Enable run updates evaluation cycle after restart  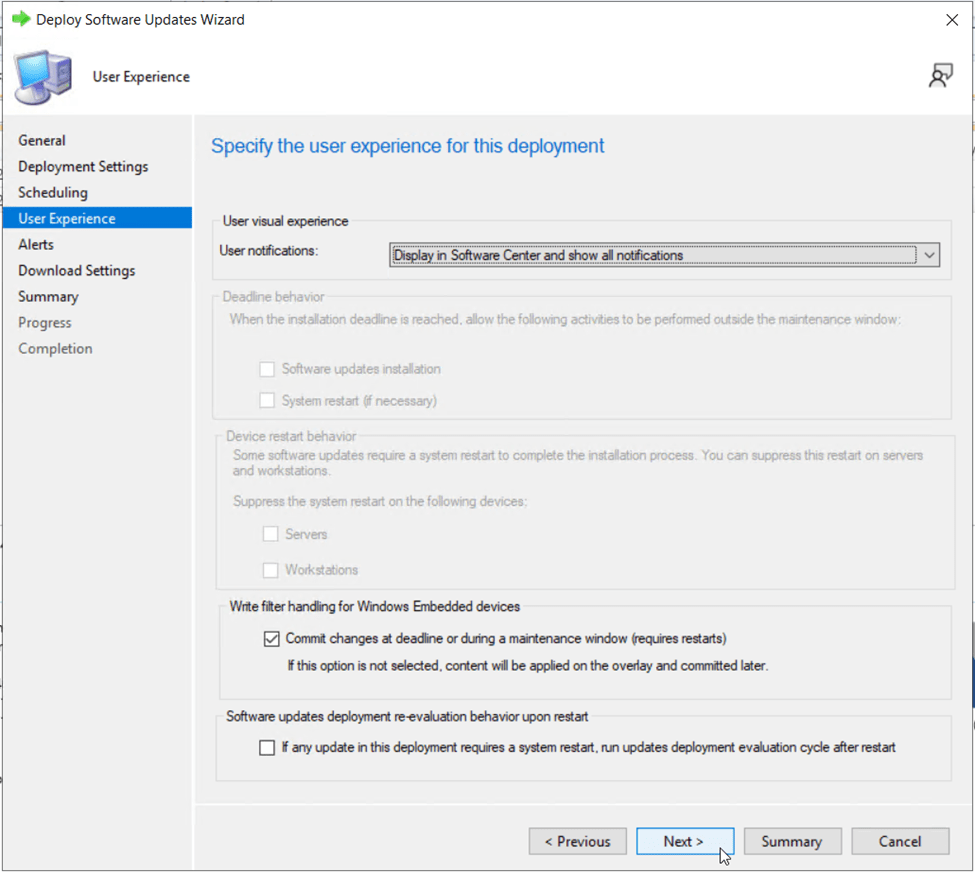[267, 747]
